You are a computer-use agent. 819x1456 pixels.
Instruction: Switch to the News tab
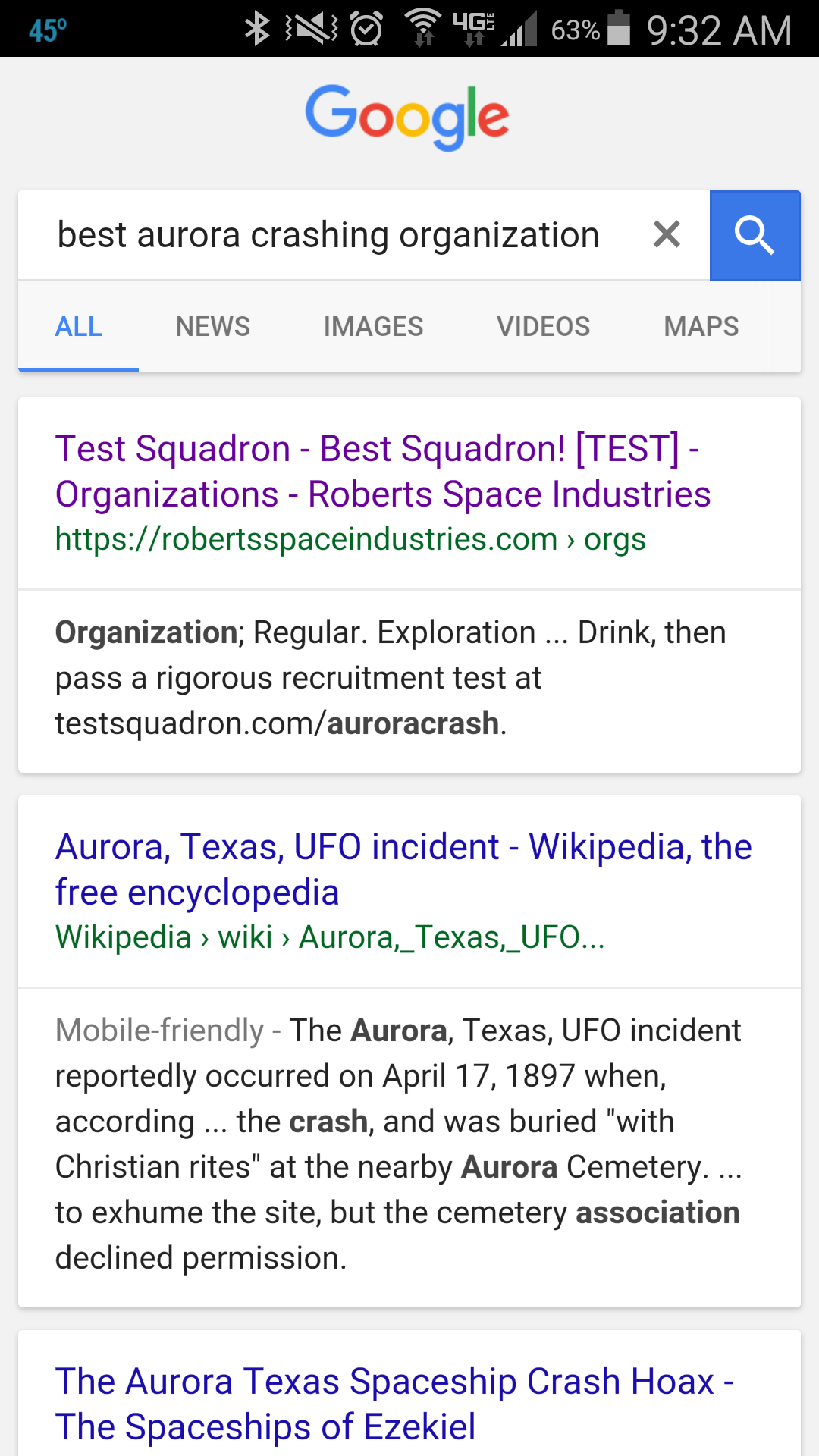coord(213,327)
